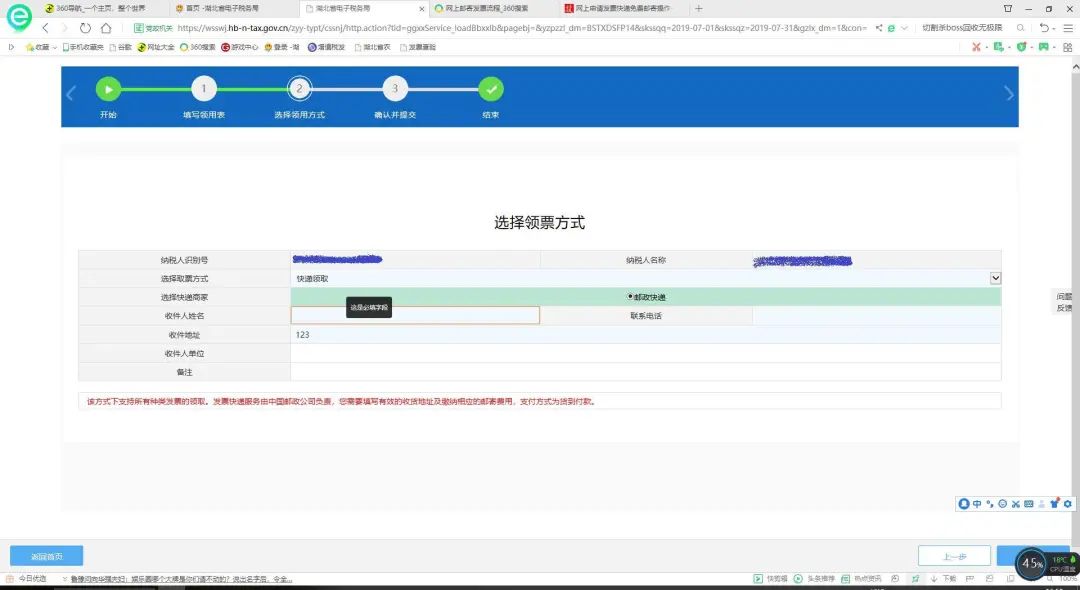Open the 360 browser logo menu
The width and height of the screenshot is (1080, 590).
19,17
